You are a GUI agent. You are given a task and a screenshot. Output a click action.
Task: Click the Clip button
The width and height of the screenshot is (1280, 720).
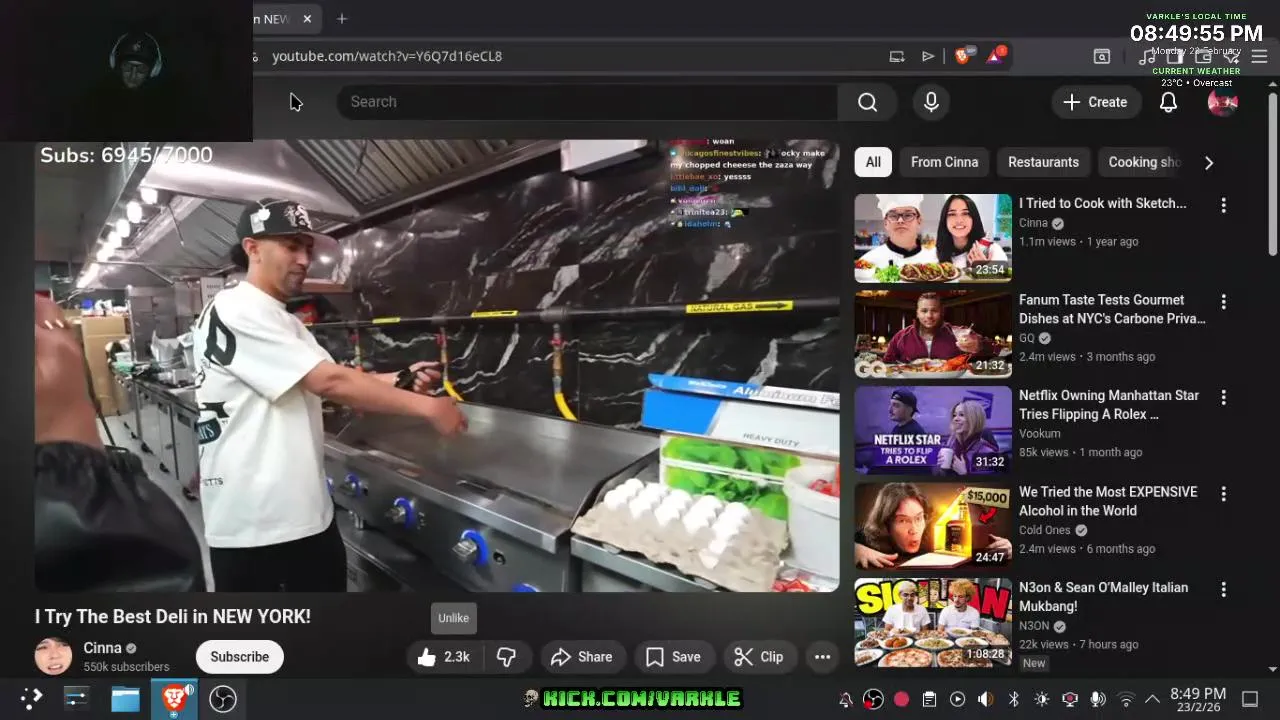[x=759, y=657]
